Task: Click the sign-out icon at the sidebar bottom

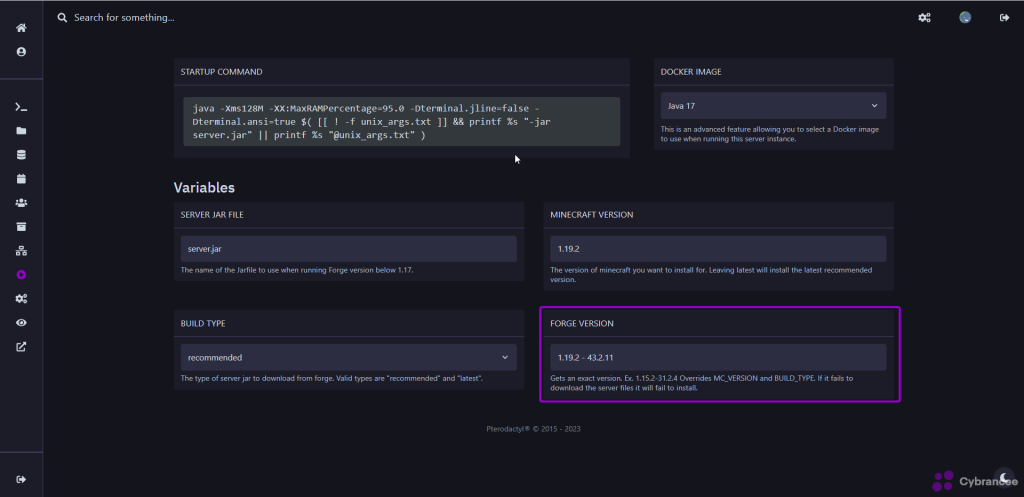Action: pos(21,479)
